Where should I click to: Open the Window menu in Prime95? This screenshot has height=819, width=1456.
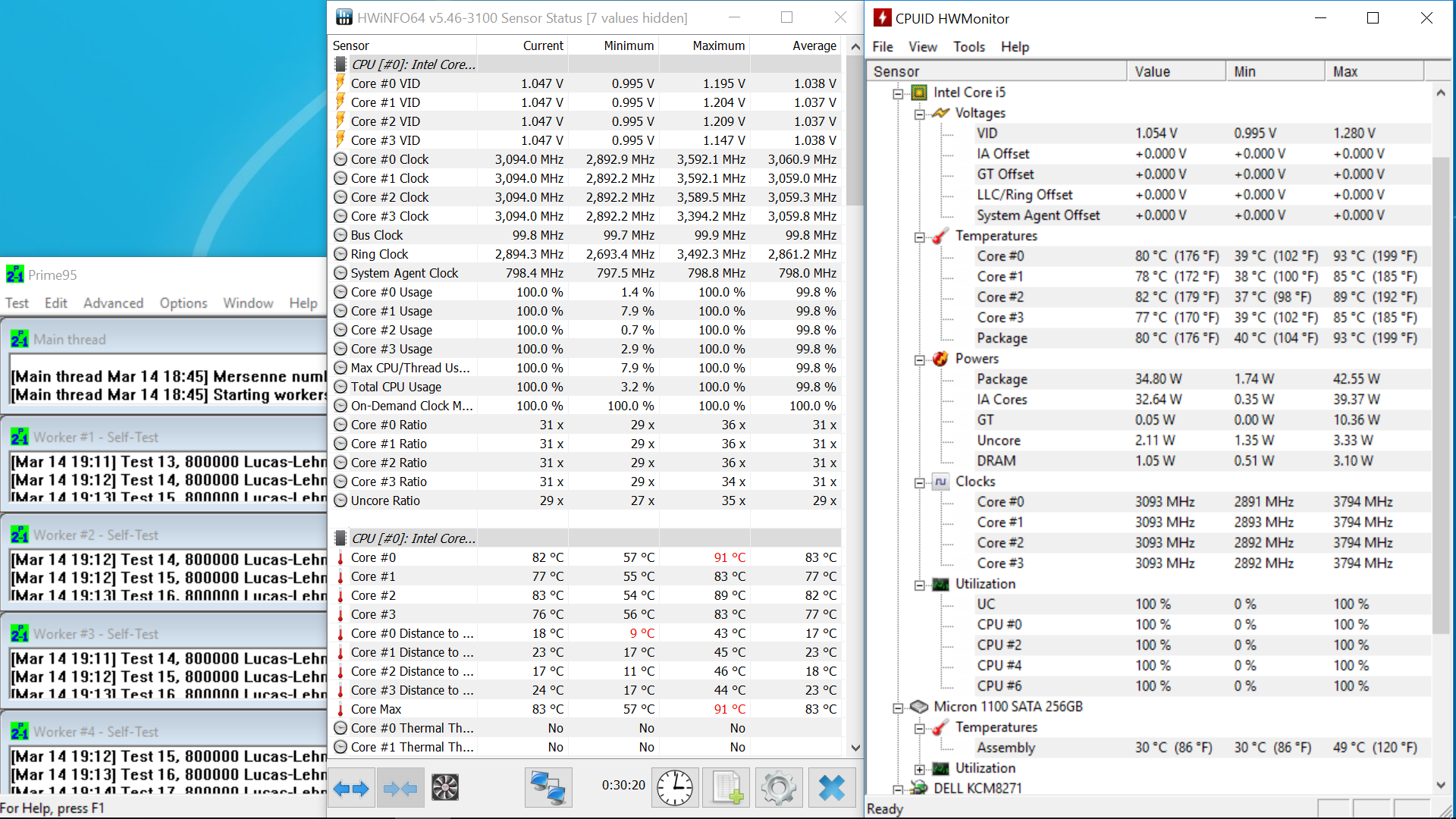coord(248,303)
